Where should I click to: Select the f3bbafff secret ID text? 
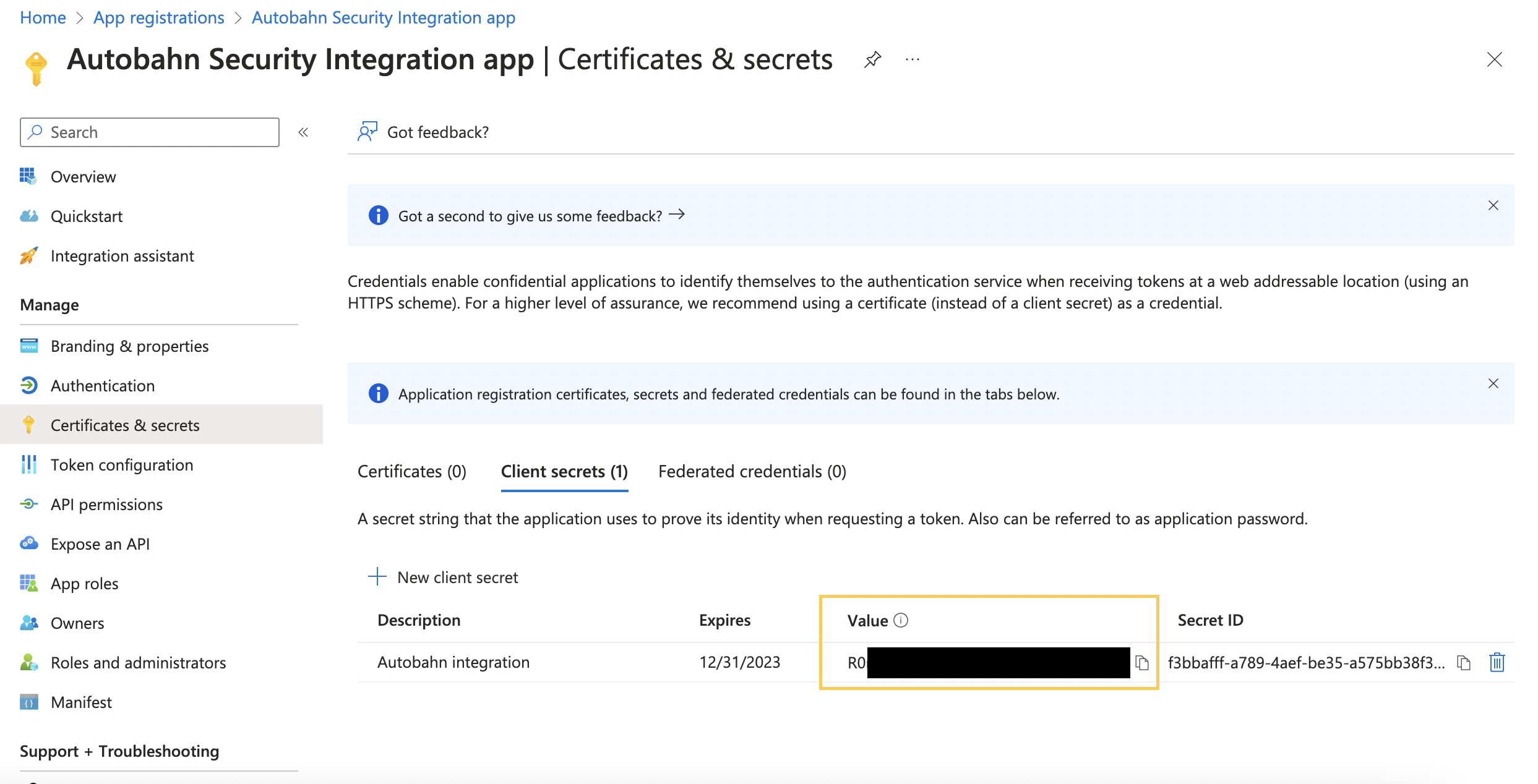pos(1307,663)
